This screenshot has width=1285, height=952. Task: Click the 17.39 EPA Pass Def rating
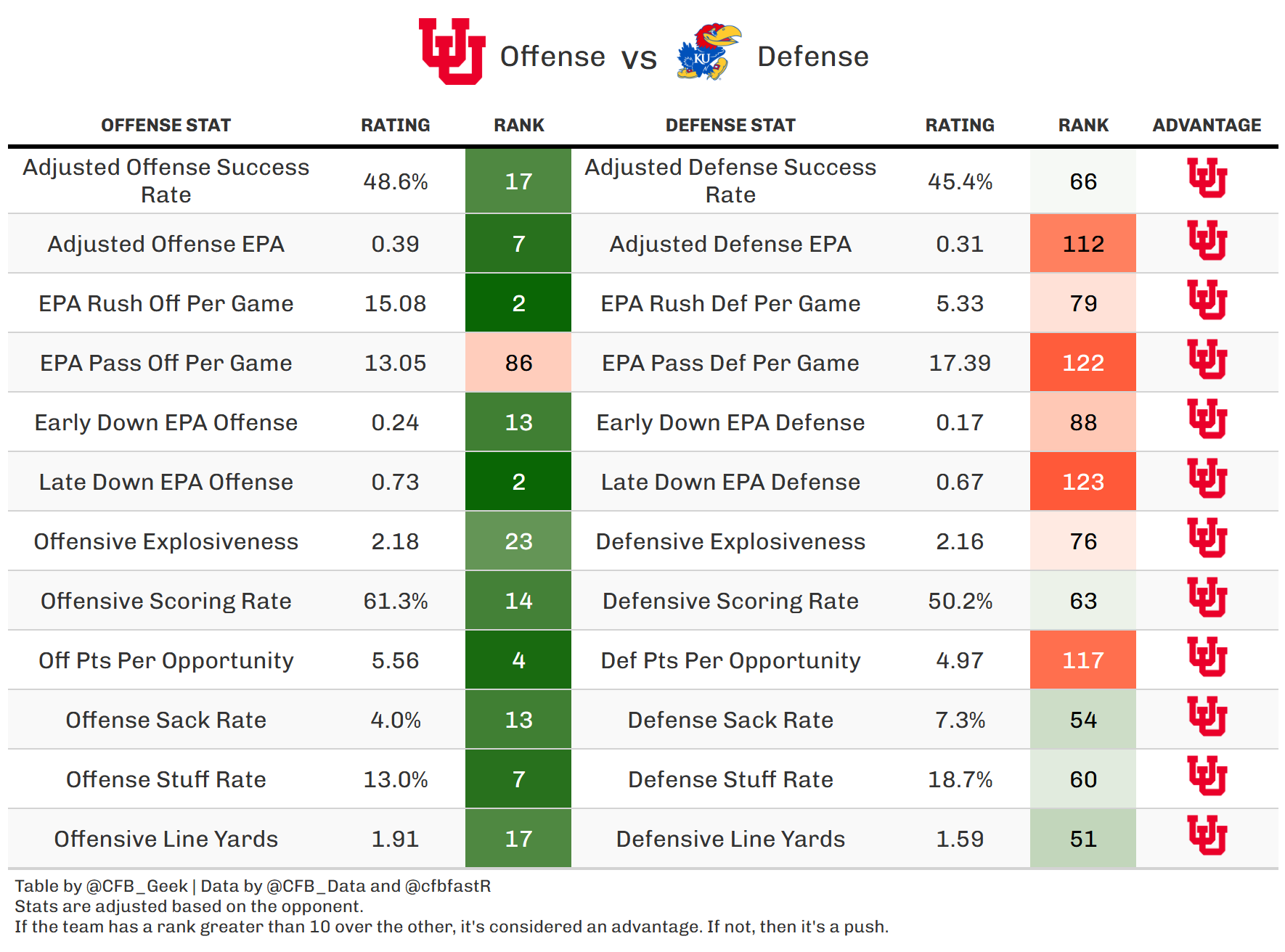point(960,363)
